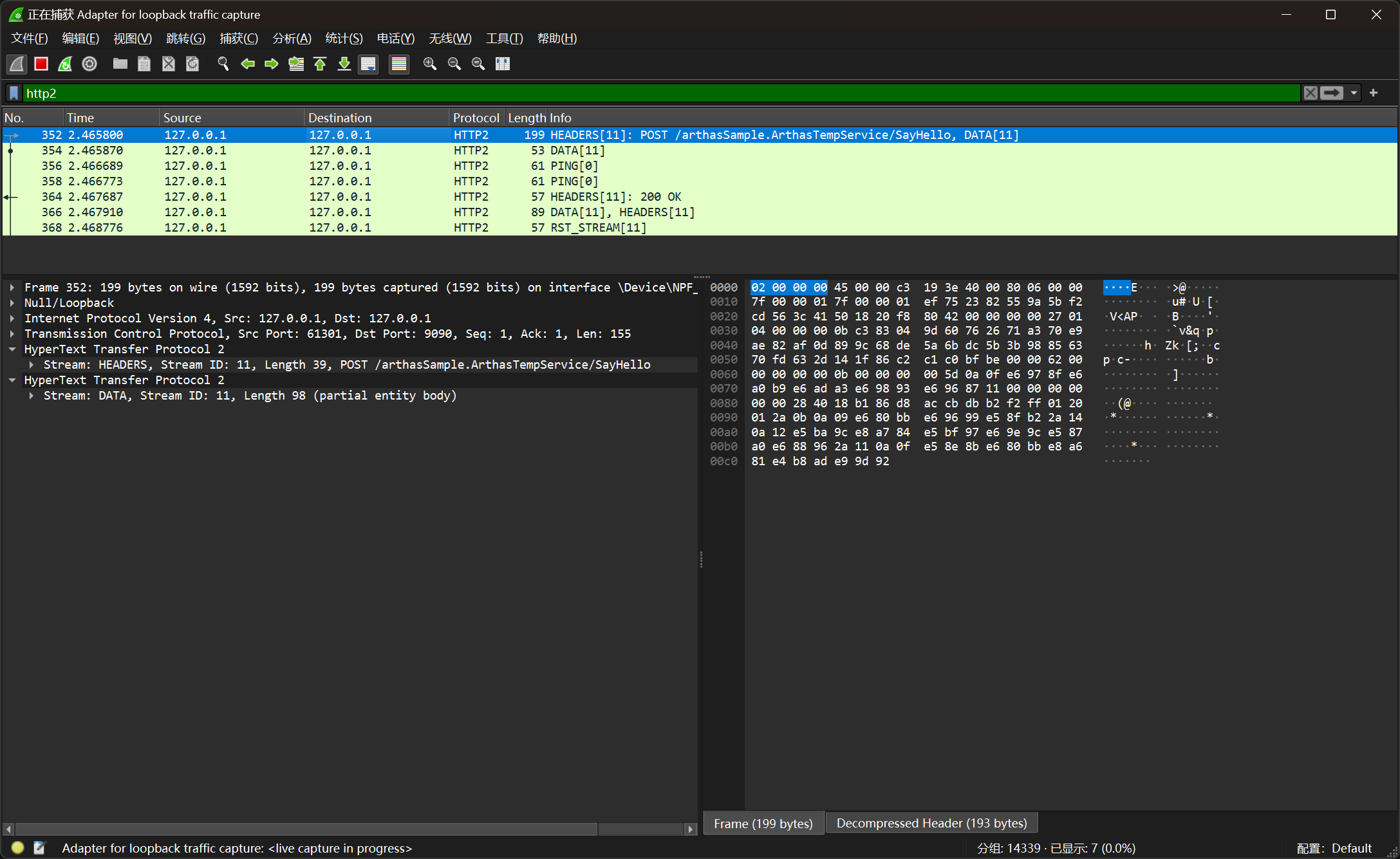Open the 视图(V) menu
Screen dimensions: 1400x859
pos(133,39)
